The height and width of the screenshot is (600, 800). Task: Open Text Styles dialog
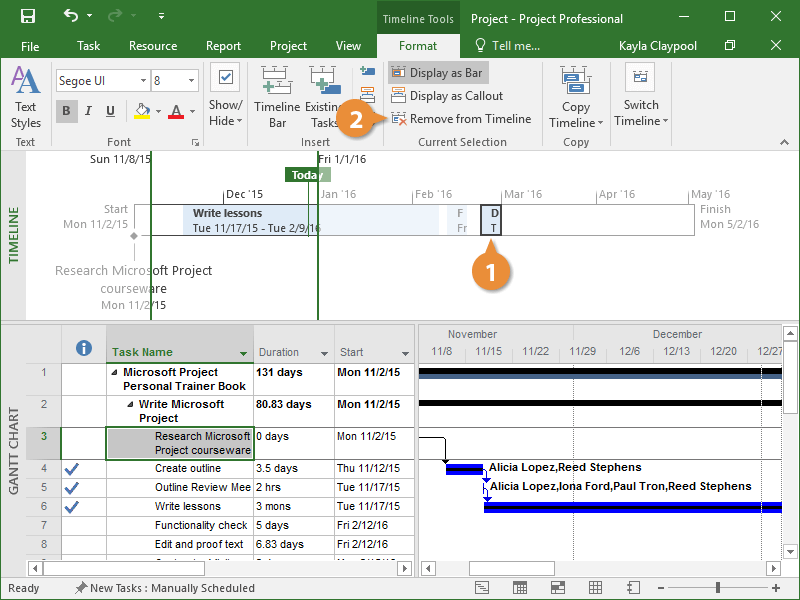point(26,98)
